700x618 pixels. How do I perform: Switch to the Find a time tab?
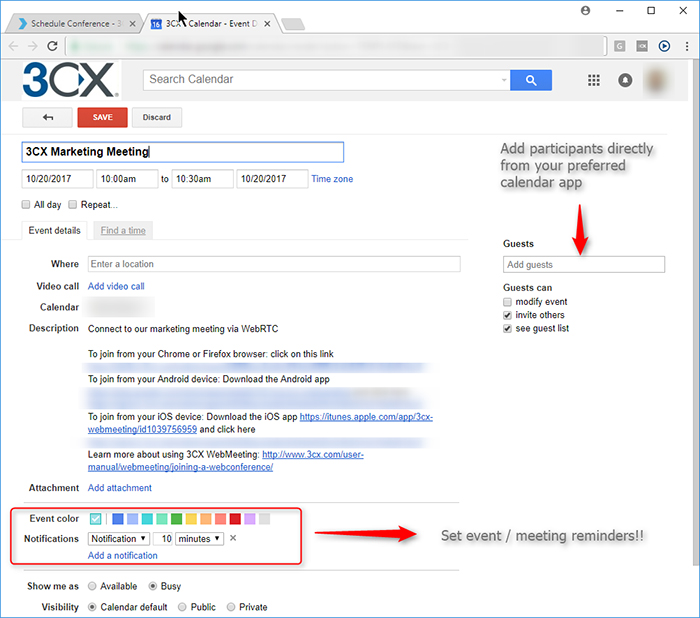[123, 230]
